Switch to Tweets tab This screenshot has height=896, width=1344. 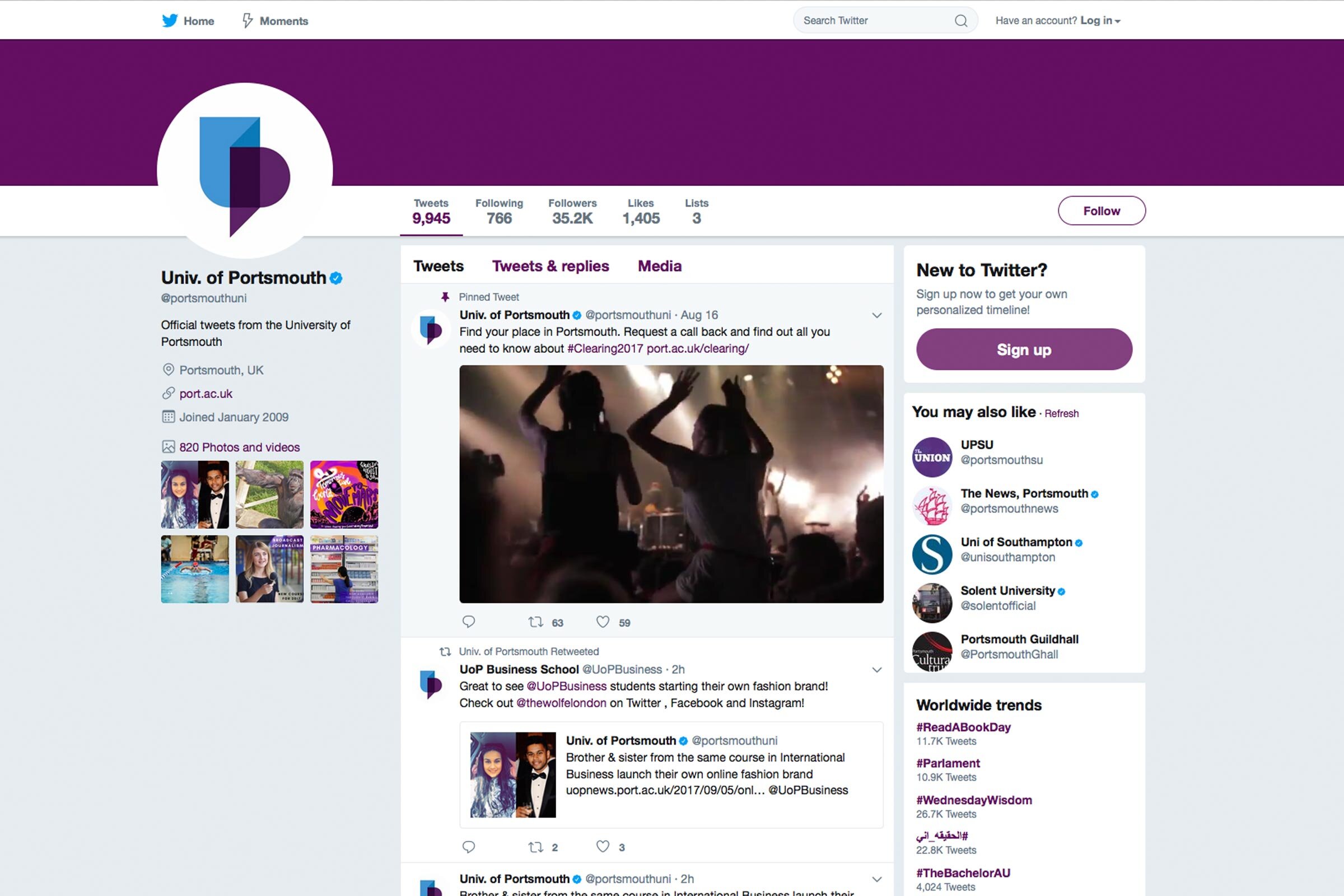click(x=438, y=267)
